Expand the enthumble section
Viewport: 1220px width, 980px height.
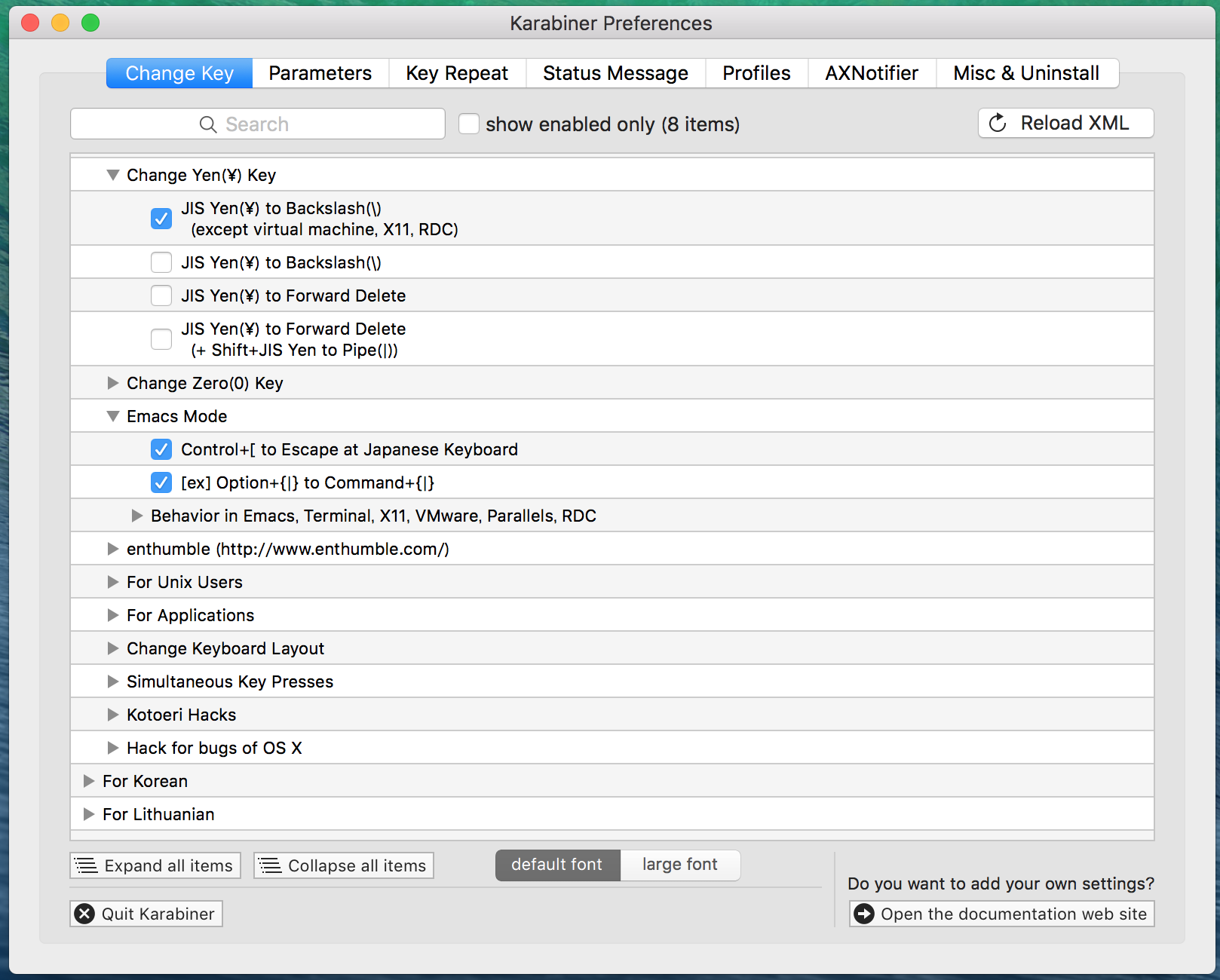(x=113, y=549)
